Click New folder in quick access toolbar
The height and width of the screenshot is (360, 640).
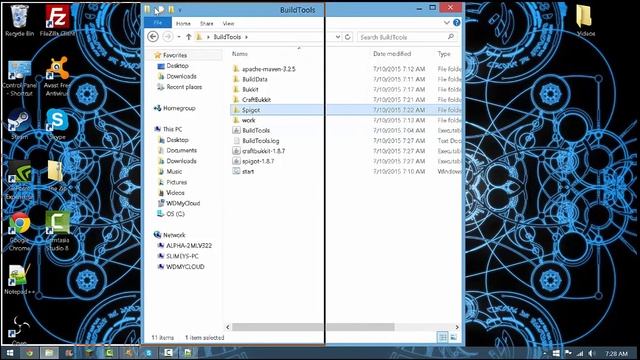[171, 9]
